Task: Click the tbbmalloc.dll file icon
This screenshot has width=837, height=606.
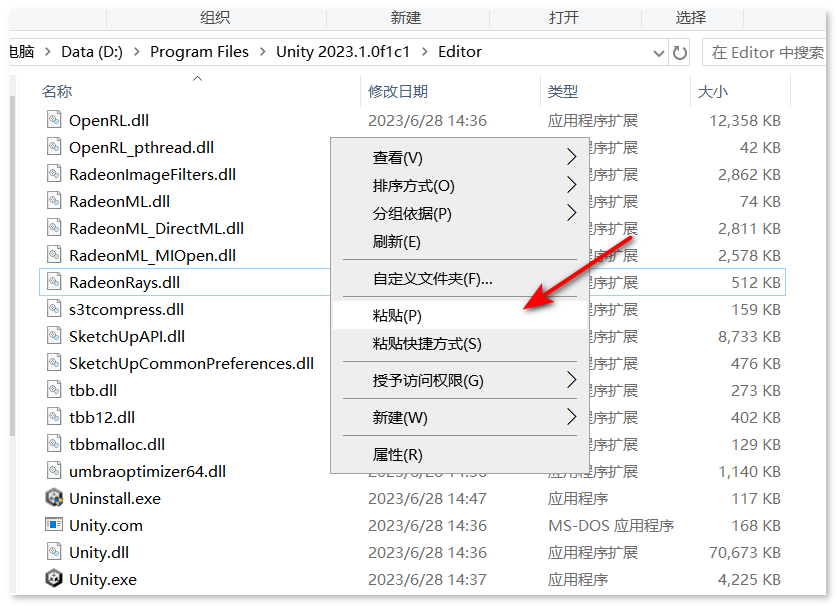Action: pyautogui.click(x=54, y=443)
